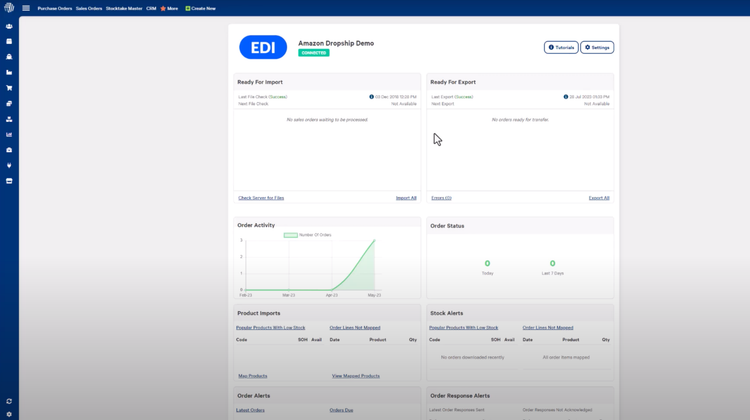Open the gear settings icon in sidebar
750x420 pixels.
pos(9,414)
